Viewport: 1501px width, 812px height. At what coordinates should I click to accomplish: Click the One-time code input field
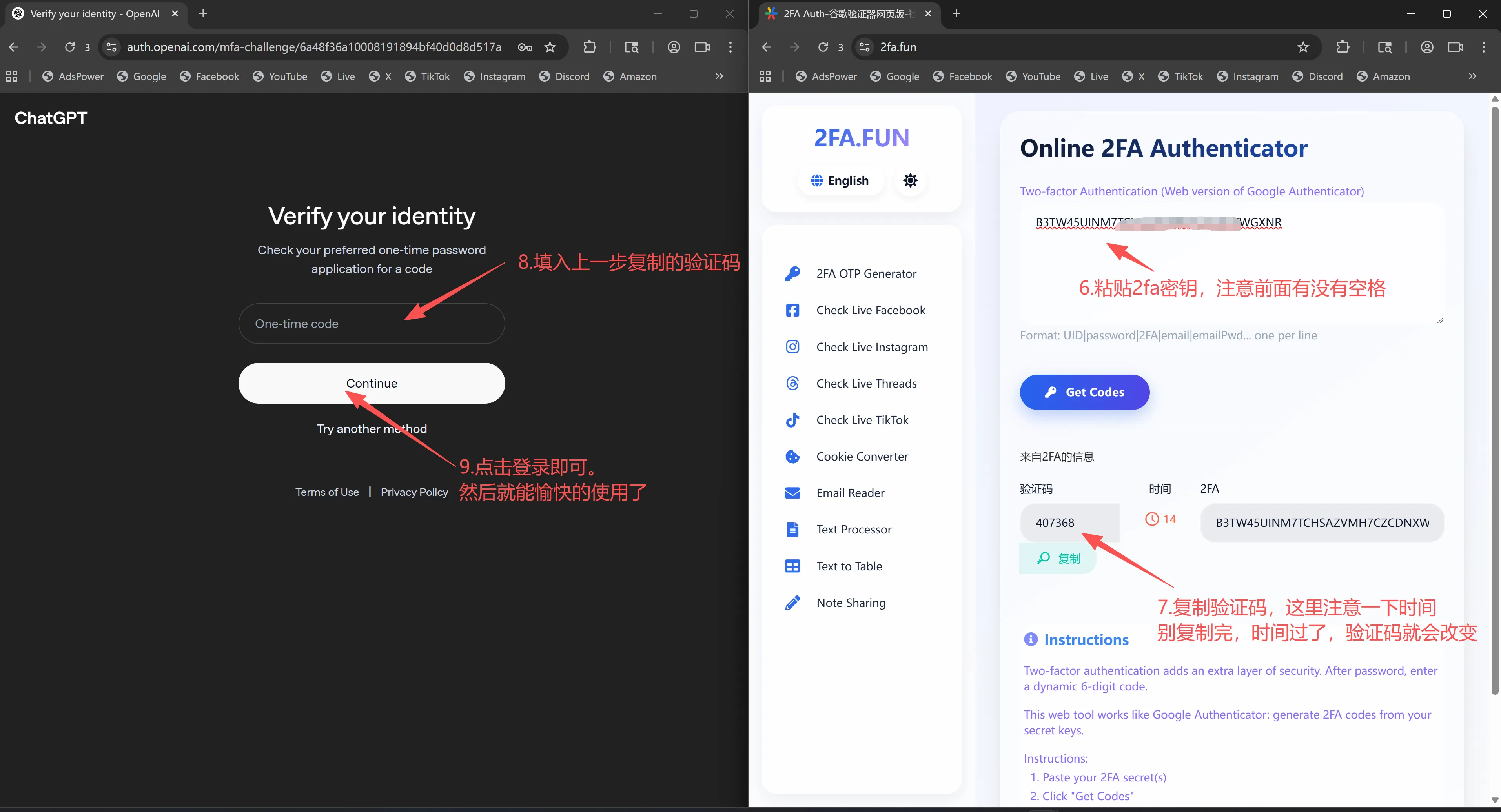[x=371, y=323]
